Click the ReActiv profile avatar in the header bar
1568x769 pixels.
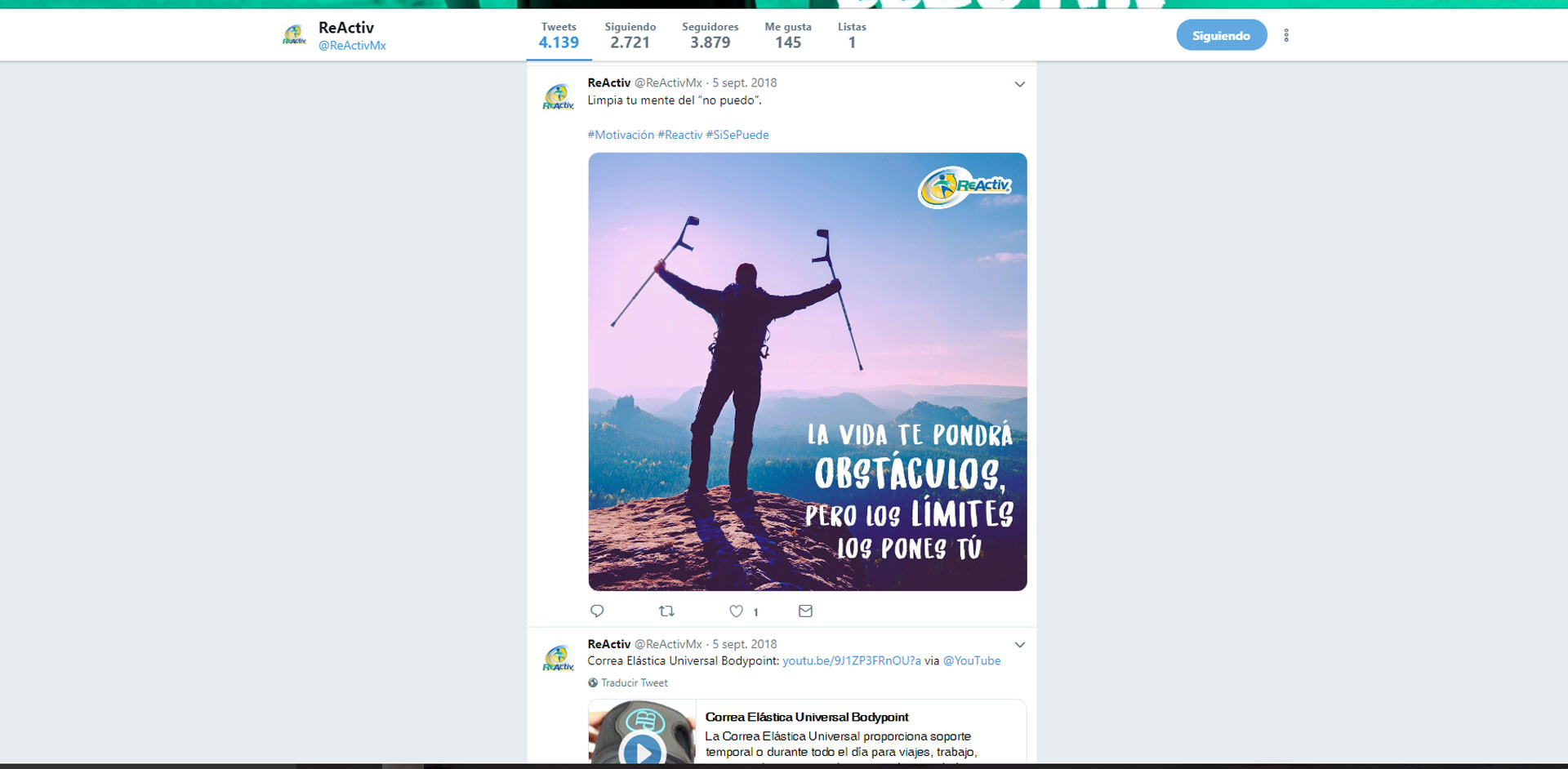pos(294,35)
